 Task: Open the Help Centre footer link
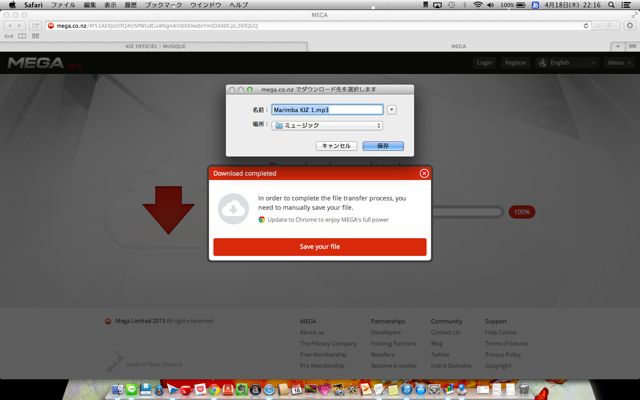(x=500, y=332)
